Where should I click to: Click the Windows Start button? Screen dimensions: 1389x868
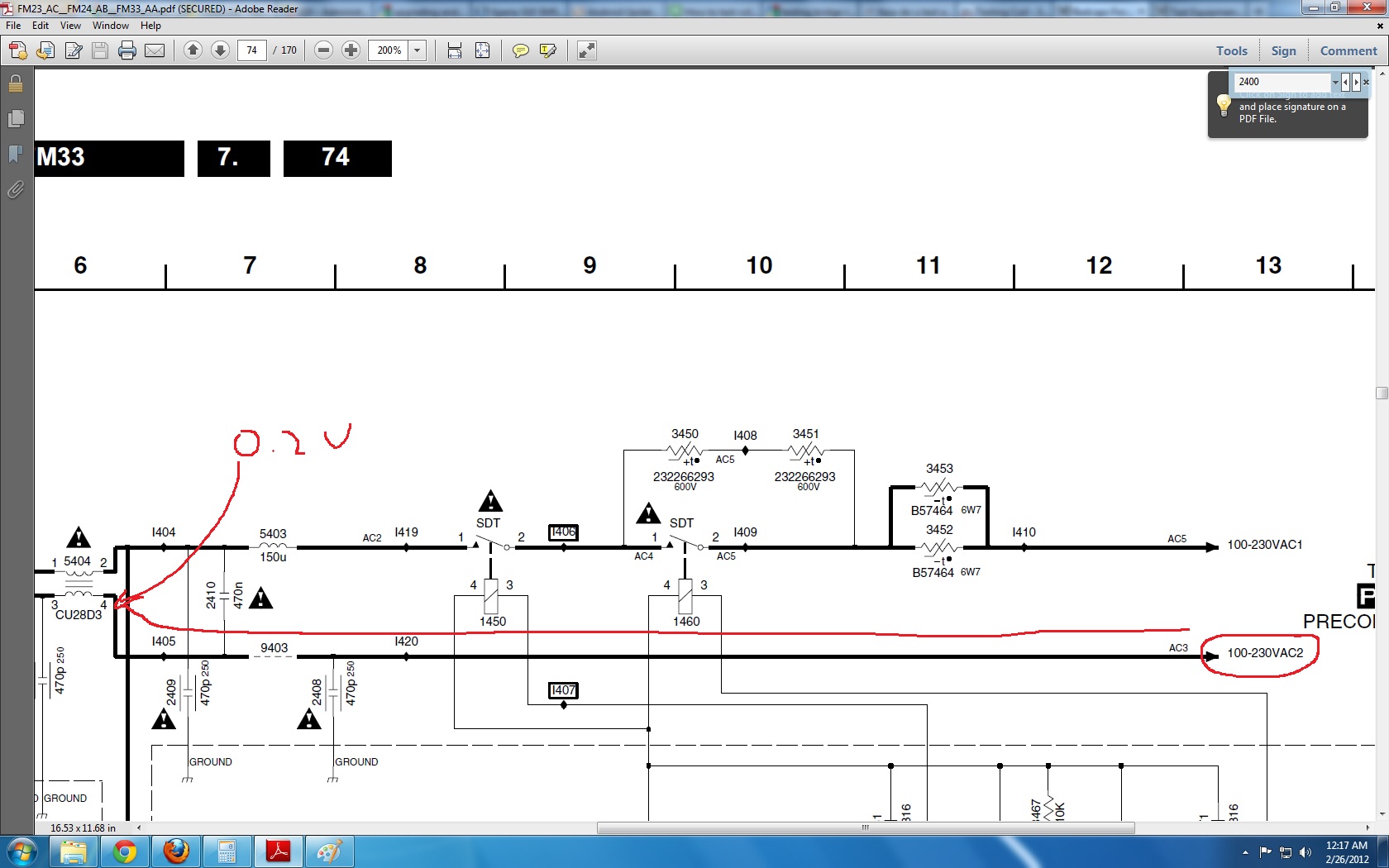pyautogui.click(x=21, y=851)
